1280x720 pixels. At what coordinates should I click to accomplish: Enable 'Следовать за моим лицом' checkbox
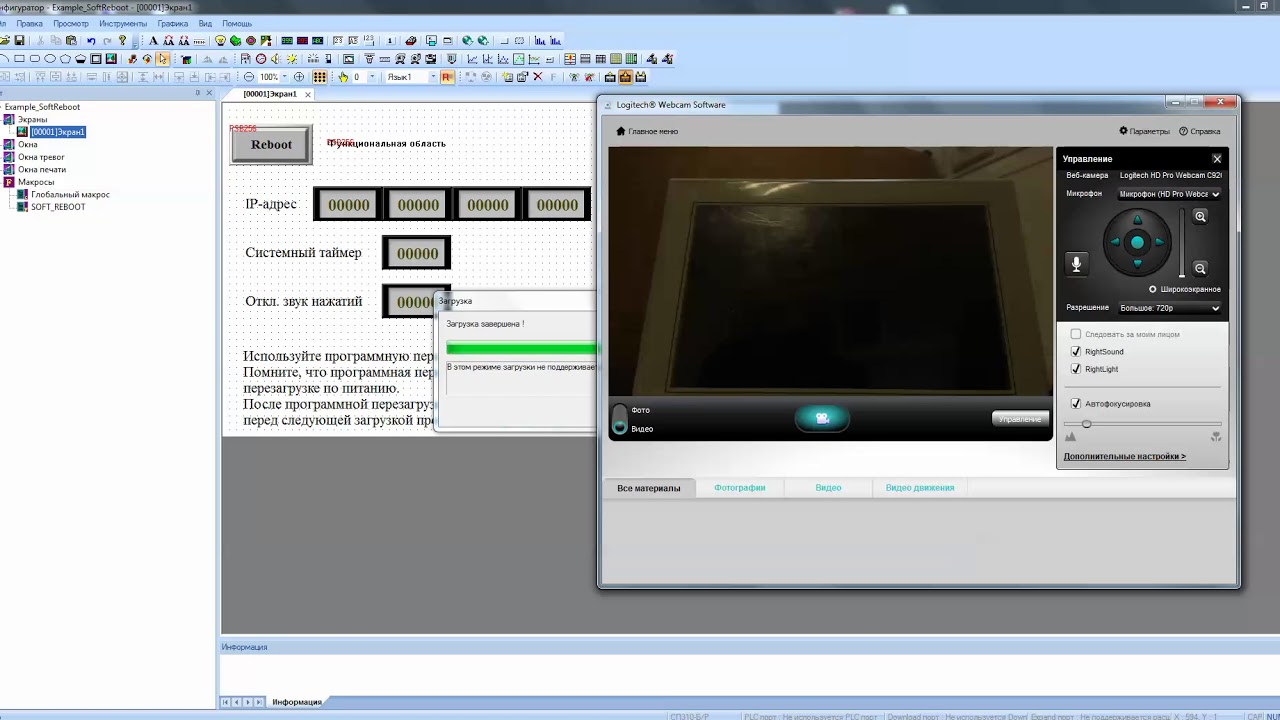[x=1076, y=334]
